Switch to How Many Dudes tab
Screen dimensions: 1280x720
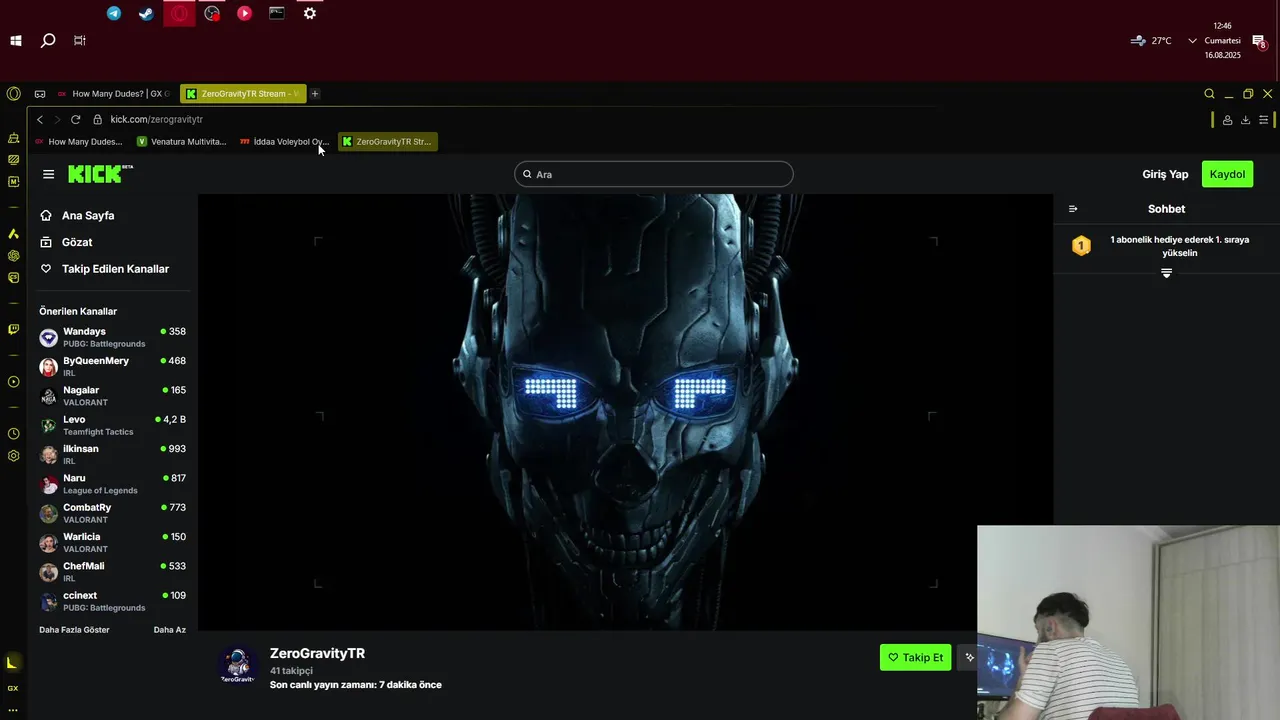tap(113, 94)
